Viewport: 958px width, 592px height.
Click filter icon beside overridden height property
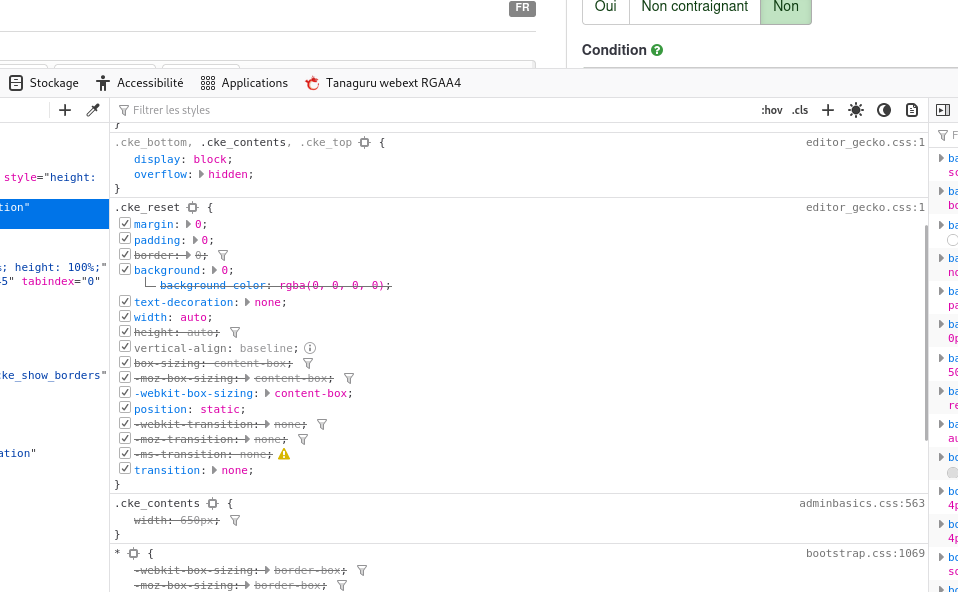[235, 332]
